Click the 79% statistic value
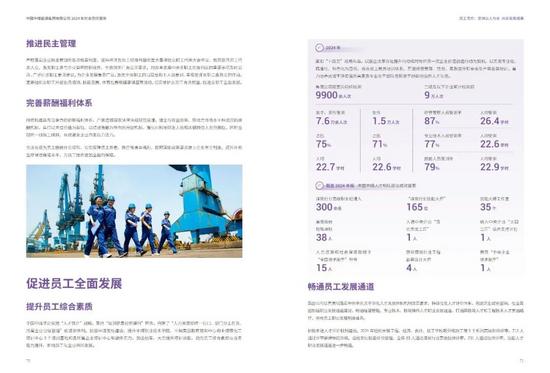Screen dimensions: 550x373 [x=432, y=167]
